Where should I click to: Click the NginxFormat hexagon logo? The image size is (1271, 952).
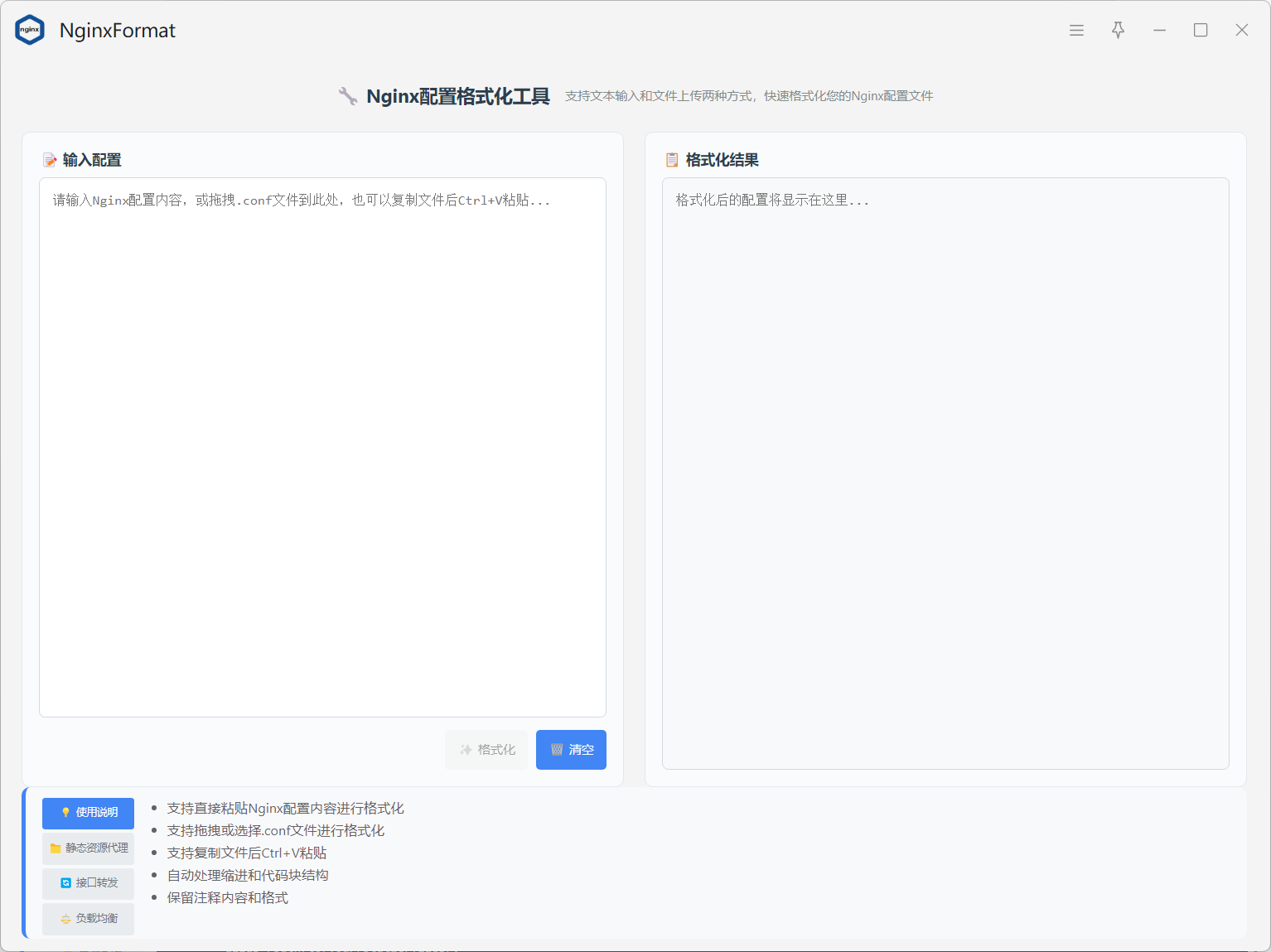coord(30,30)
